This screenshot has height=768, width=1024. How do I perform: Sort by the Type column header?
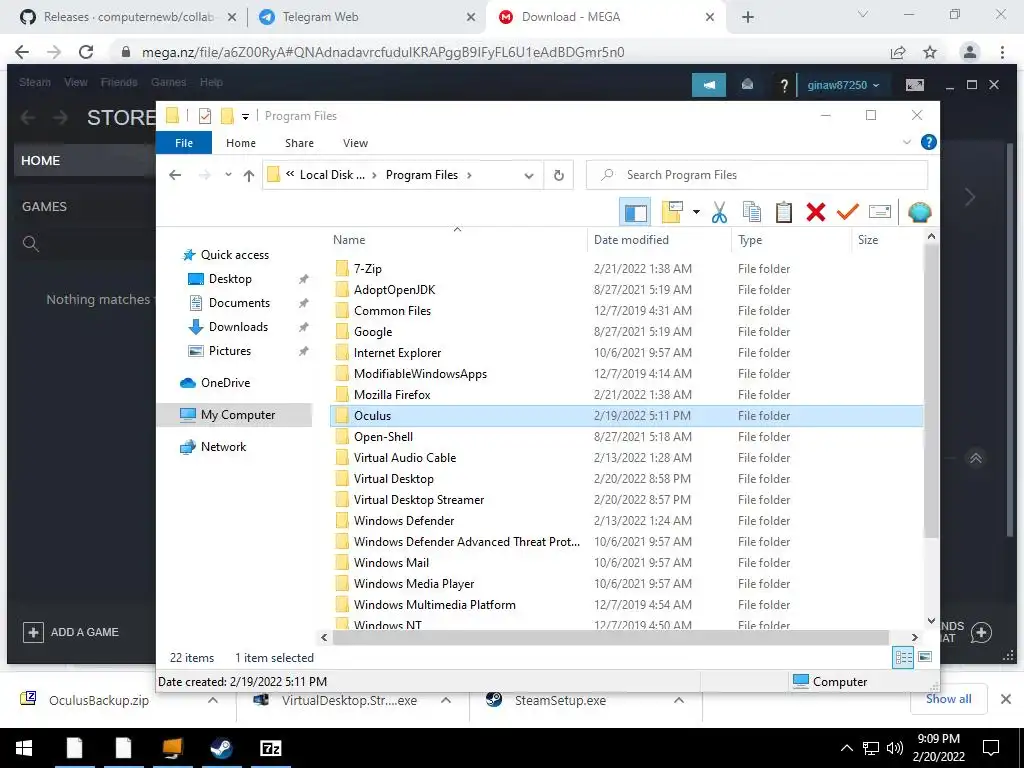(792, 240)
